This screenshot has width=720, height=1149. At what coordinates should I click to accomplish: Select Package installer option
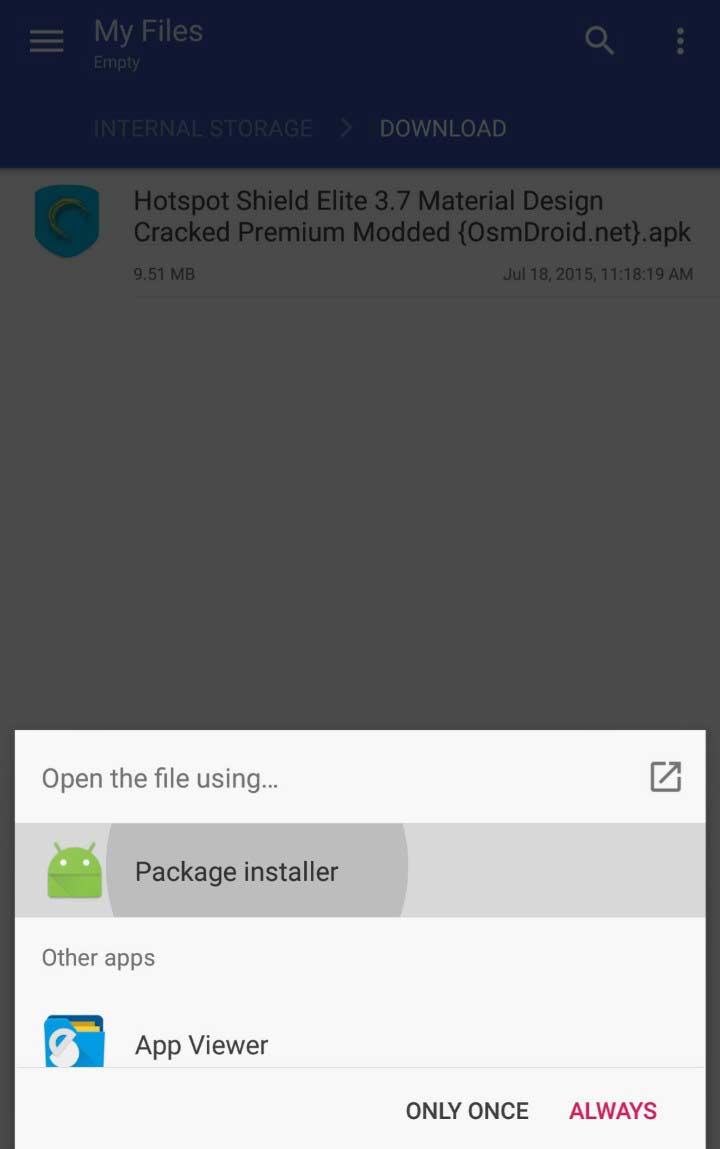[360, 871]
